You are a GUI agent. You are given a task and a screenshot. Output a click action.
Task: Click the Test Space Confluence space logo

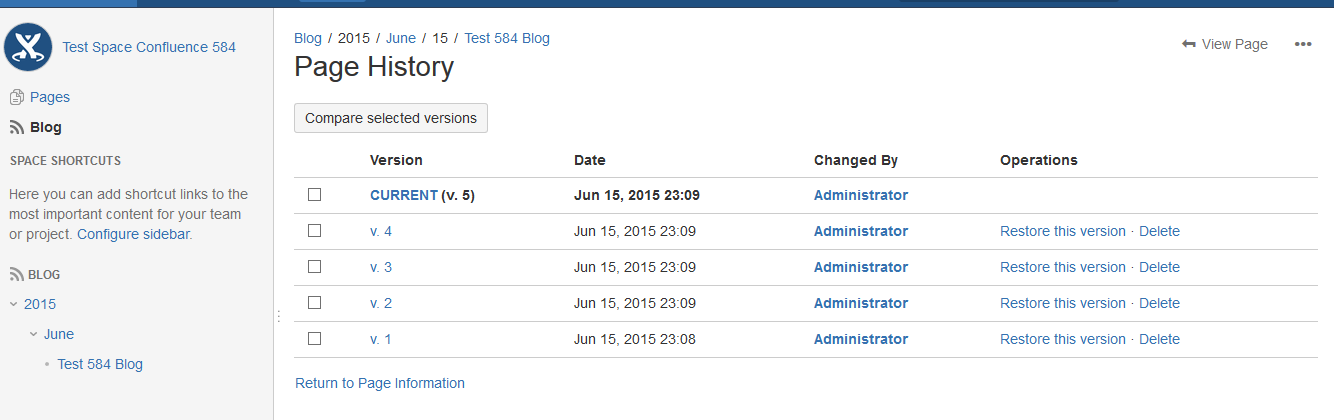(x=28, y=47)
